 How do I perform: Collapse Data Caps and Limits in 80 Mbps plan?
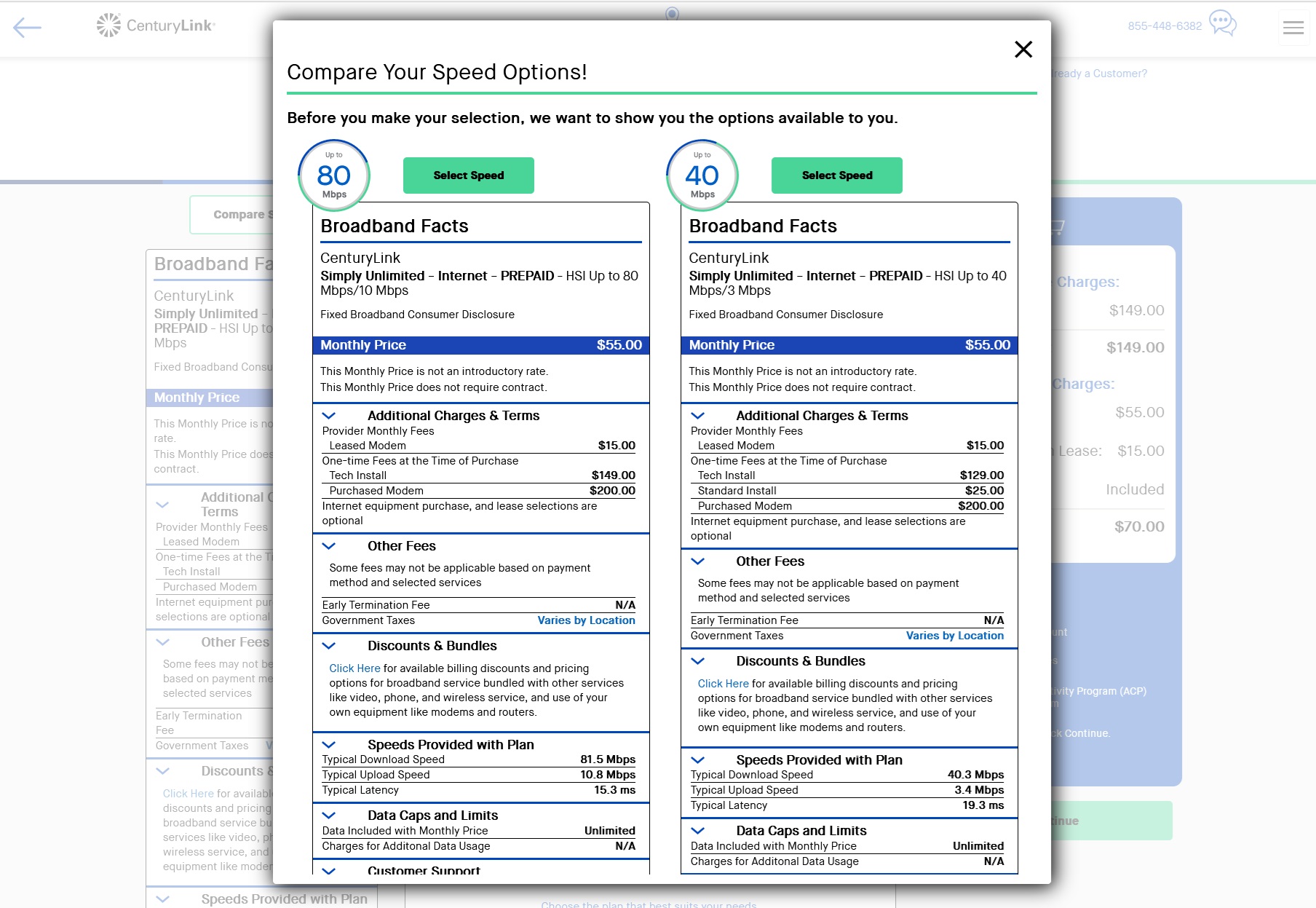pyautogui.click(x=329, y=816)
